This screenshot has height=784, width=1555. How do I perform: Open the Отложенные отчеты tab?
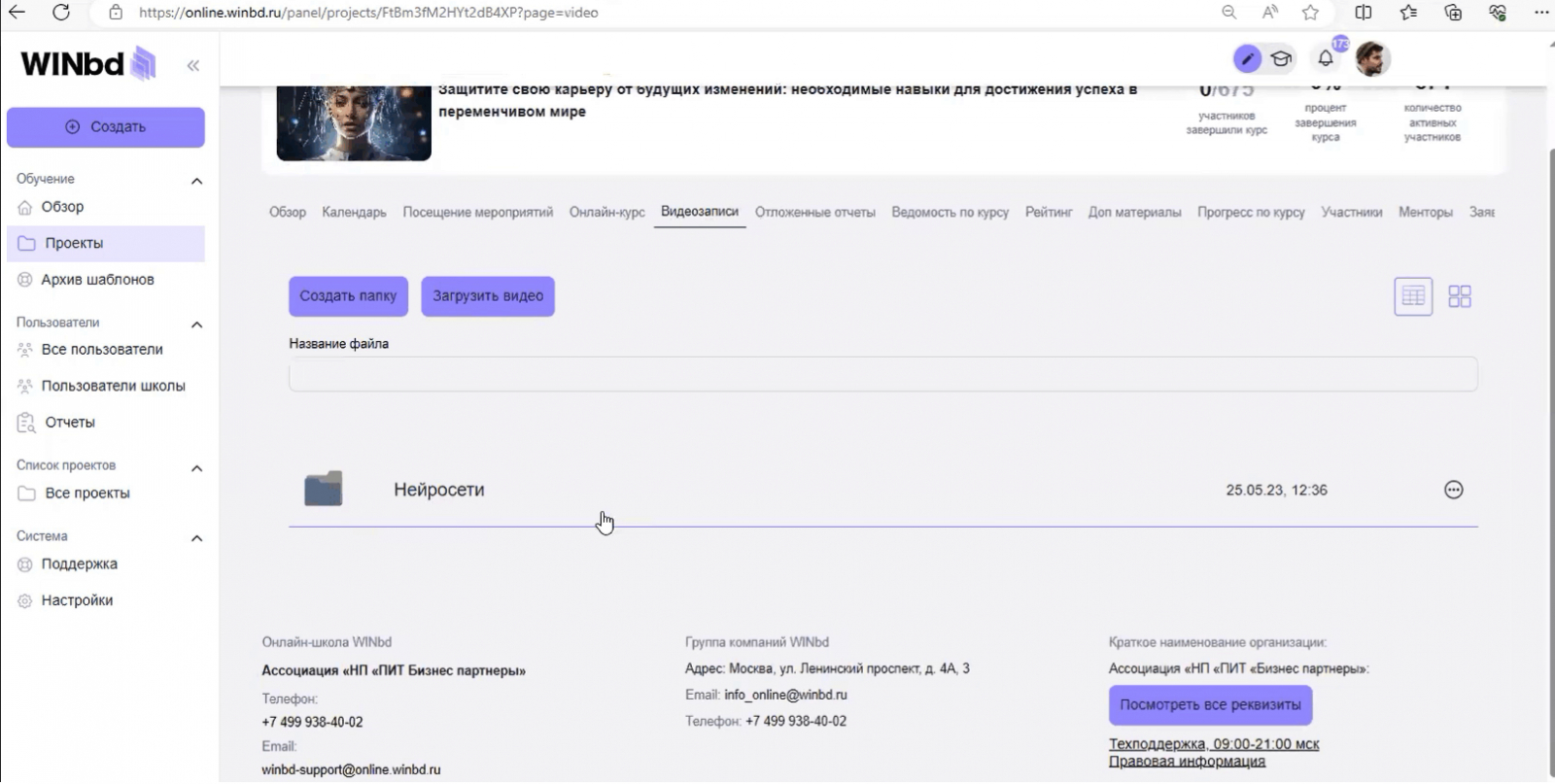click(x=815, y=212)
